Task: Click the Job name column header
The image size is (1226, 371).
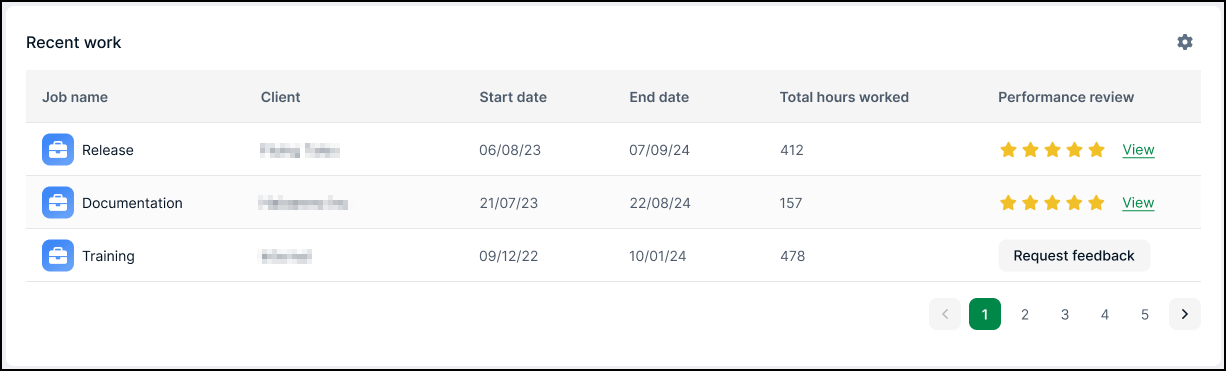Action: point(75,97)
